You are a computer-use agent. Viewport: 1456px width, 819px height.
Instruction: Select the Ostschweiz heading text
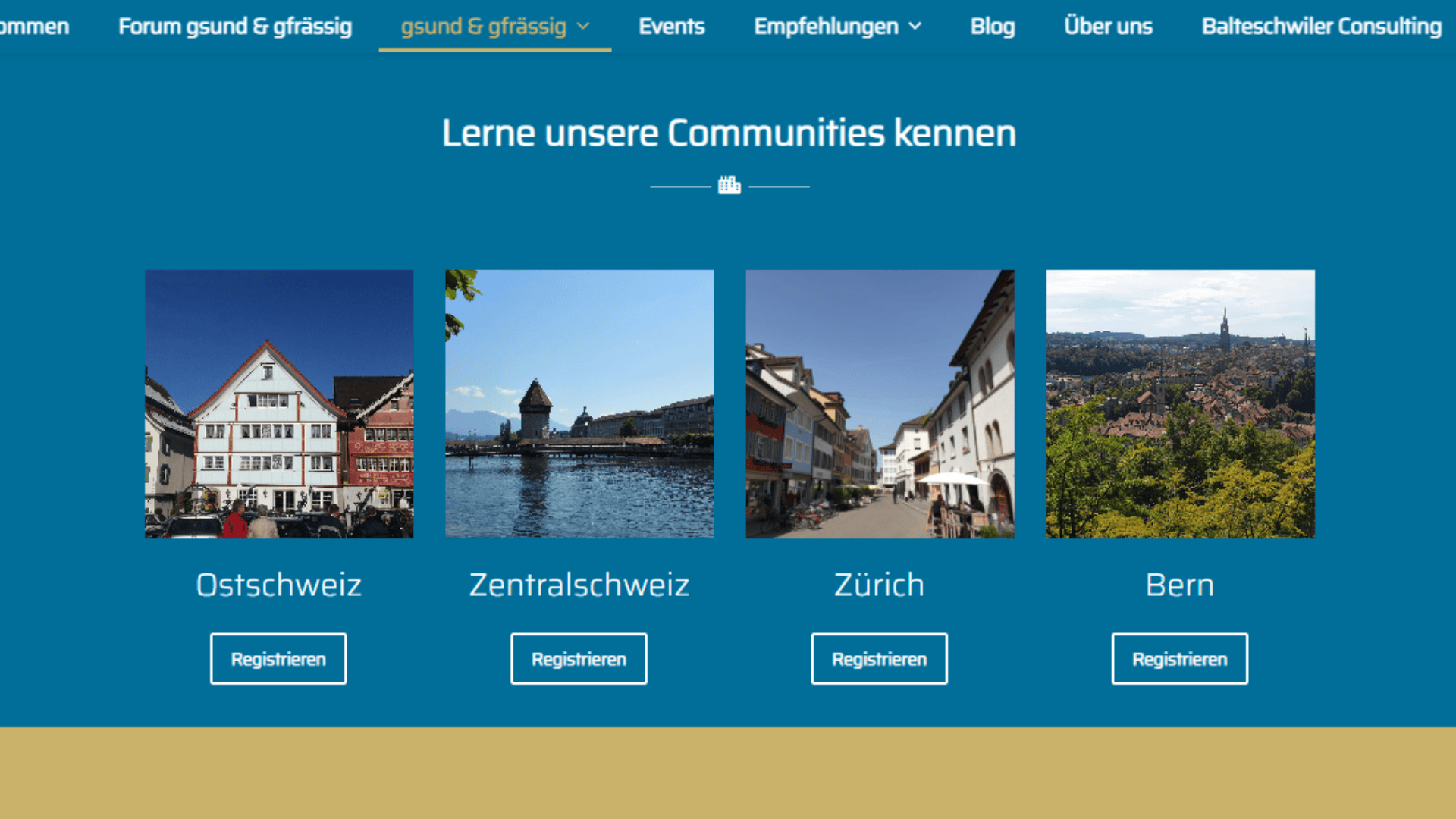(x=279, y=585)
